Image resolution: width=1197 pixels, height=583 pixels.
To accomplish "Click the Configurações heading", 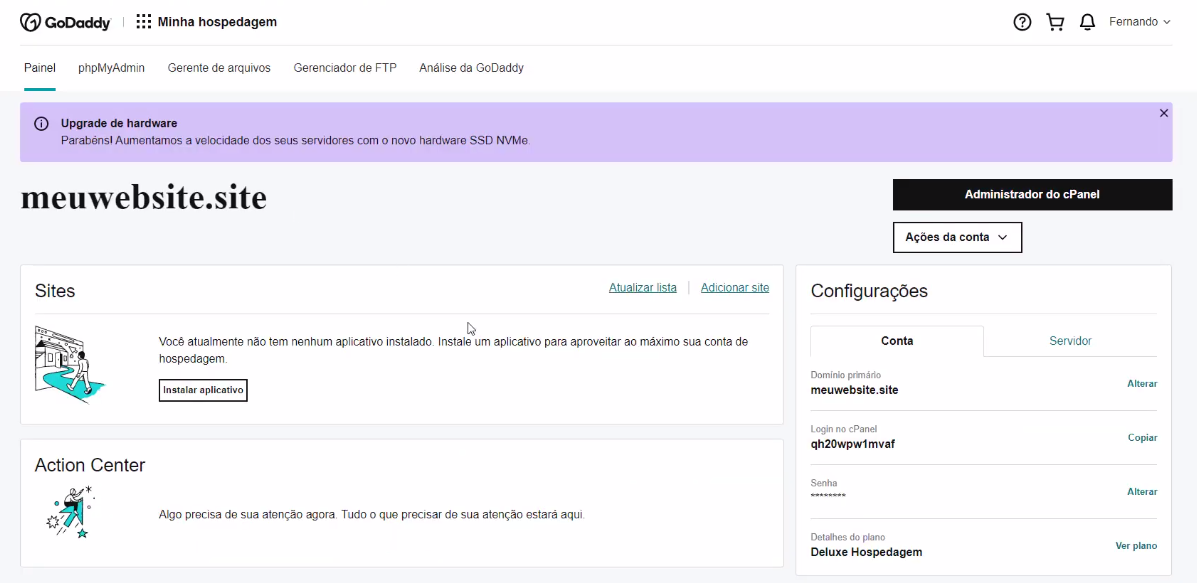I will (x=870, y=291).
